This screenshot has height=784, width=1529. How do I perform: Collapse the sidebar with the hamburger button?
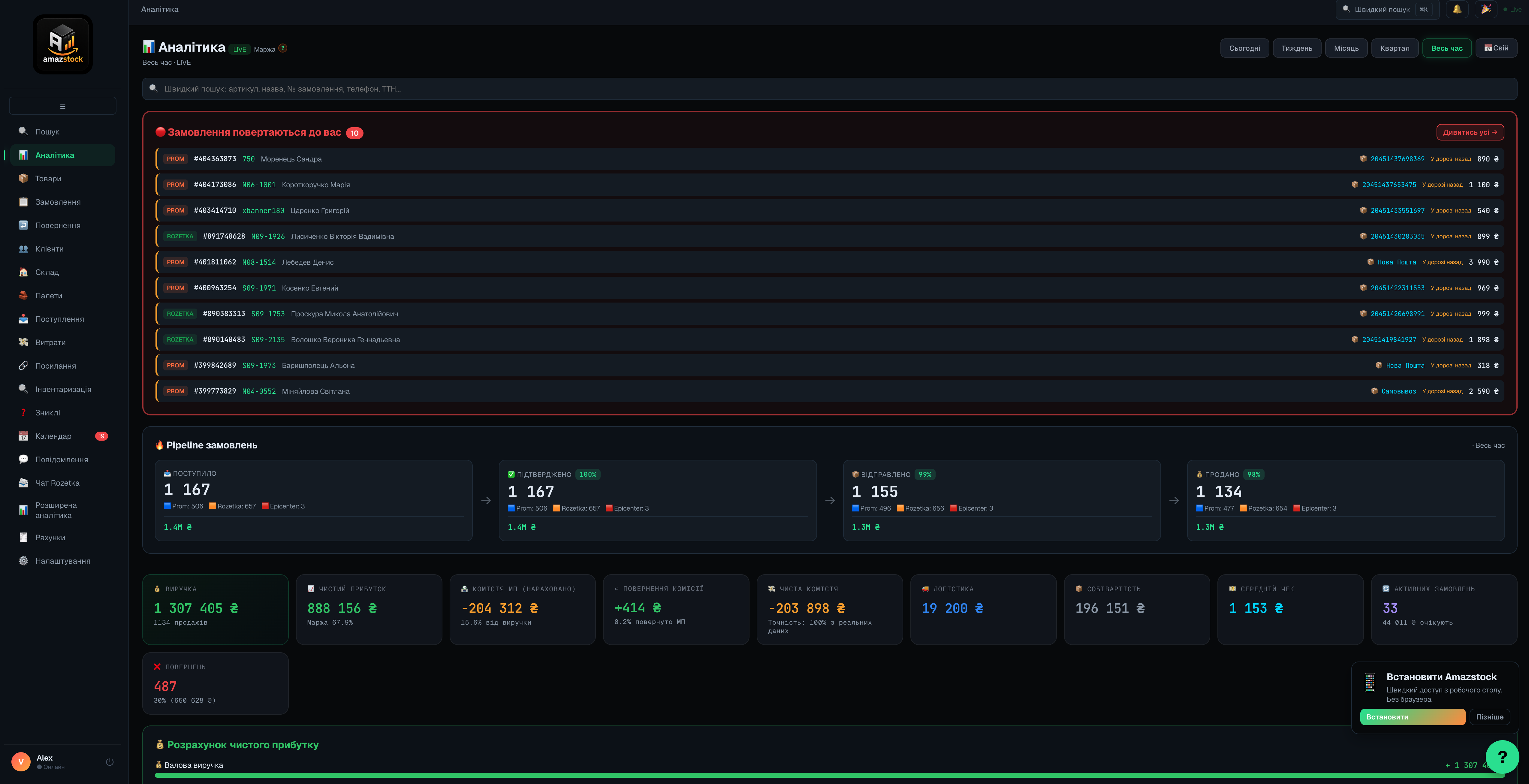pos(62,106)
